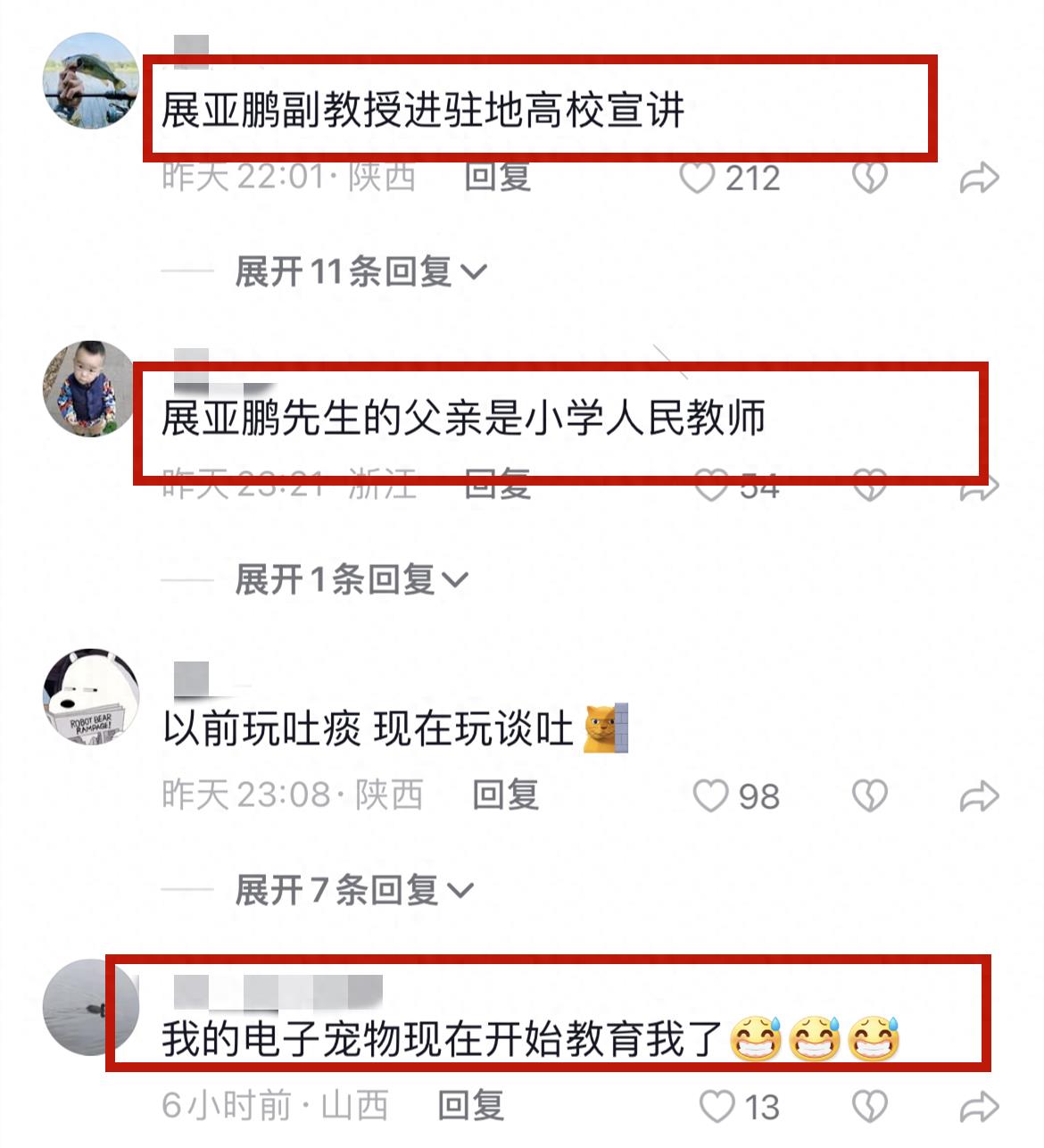Reply to the 山西 comment from 6小时前
Screen dimensions: 1044x1148
coord(470,1106)
